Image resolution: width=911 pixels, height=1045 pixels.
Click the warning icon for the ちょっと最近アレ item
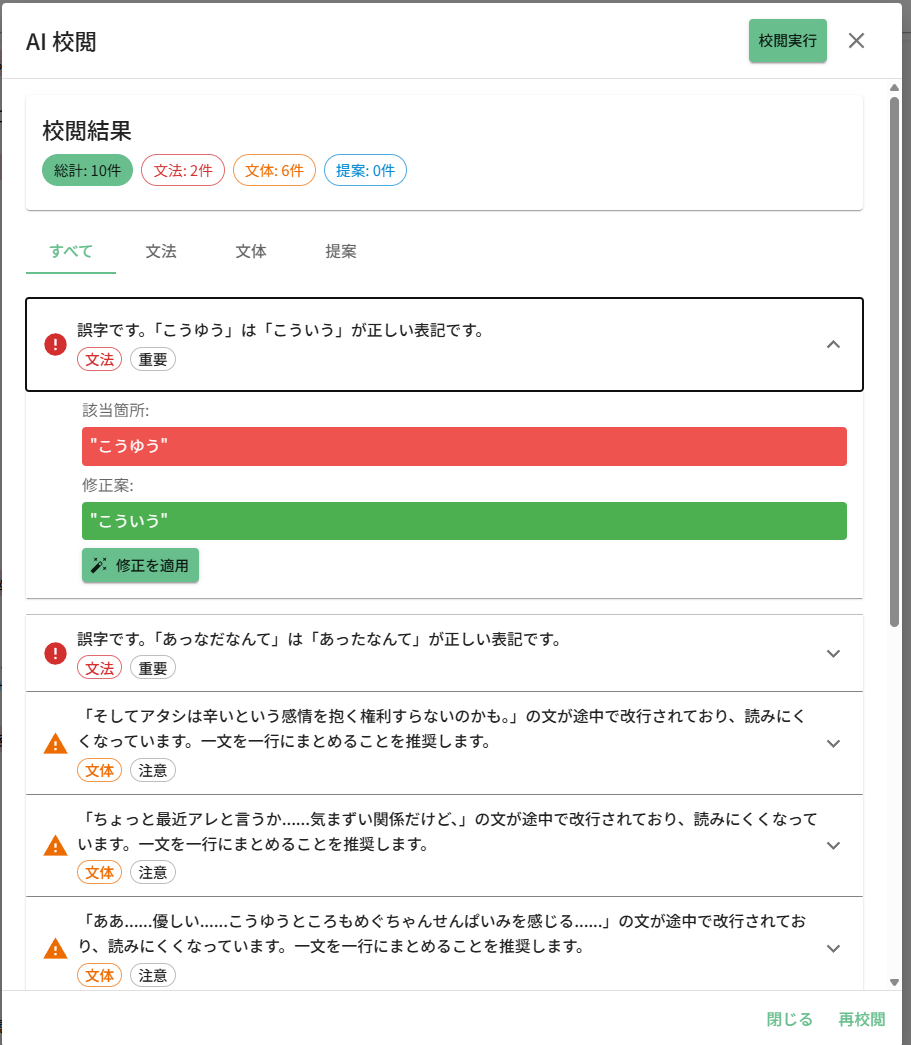tap(56, 846)
